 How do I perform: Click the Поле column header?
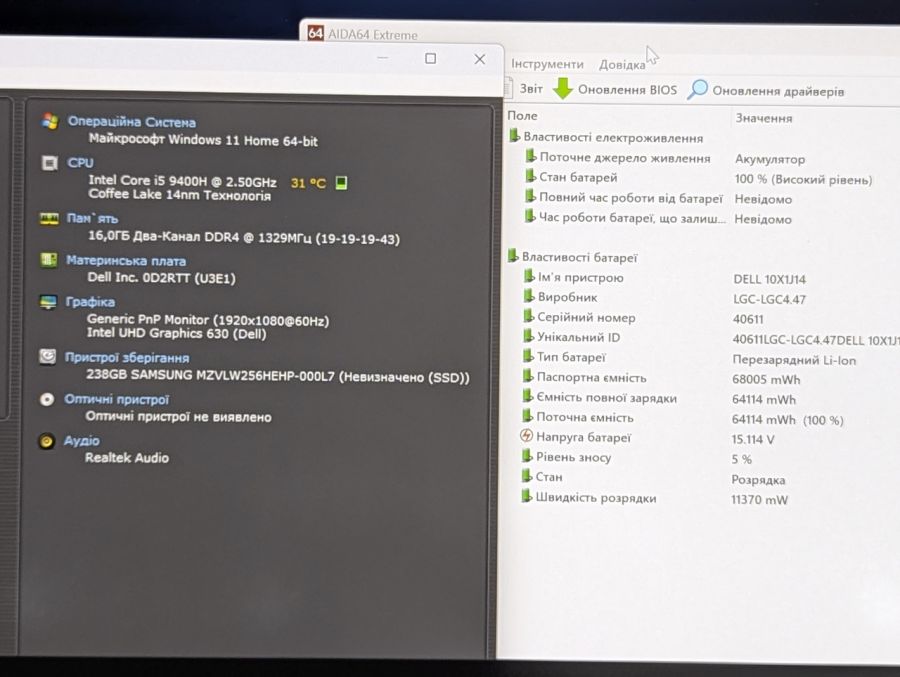522,115
